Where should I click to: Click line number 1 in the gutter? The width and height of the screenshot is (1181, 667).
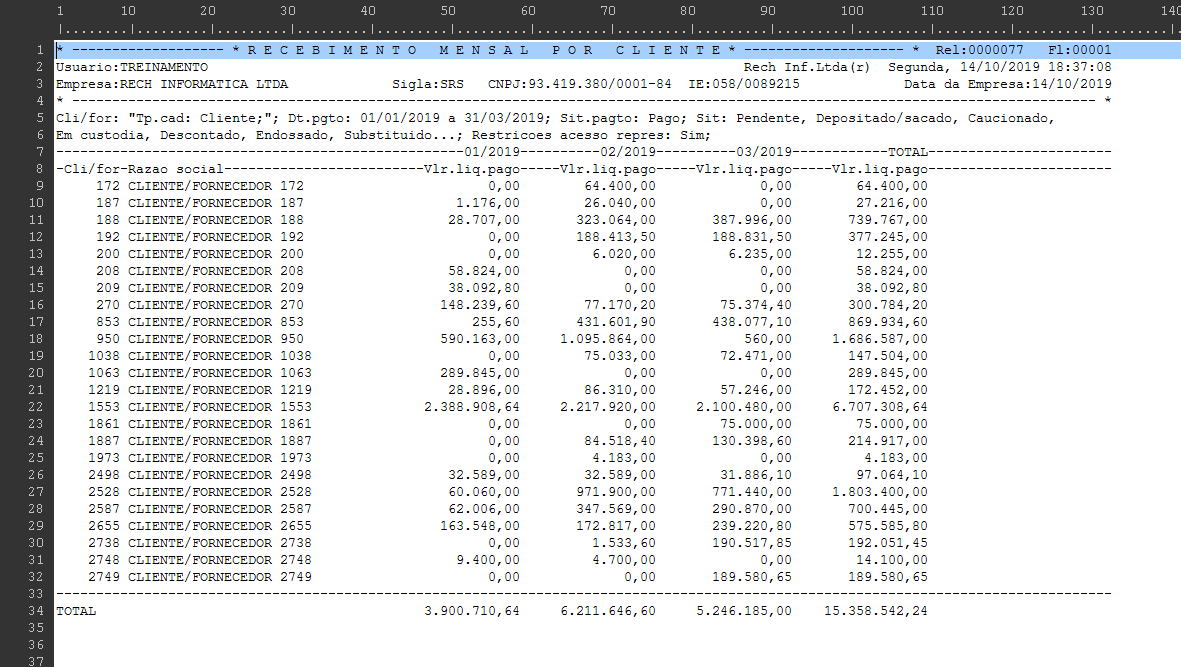coord(40,50)
